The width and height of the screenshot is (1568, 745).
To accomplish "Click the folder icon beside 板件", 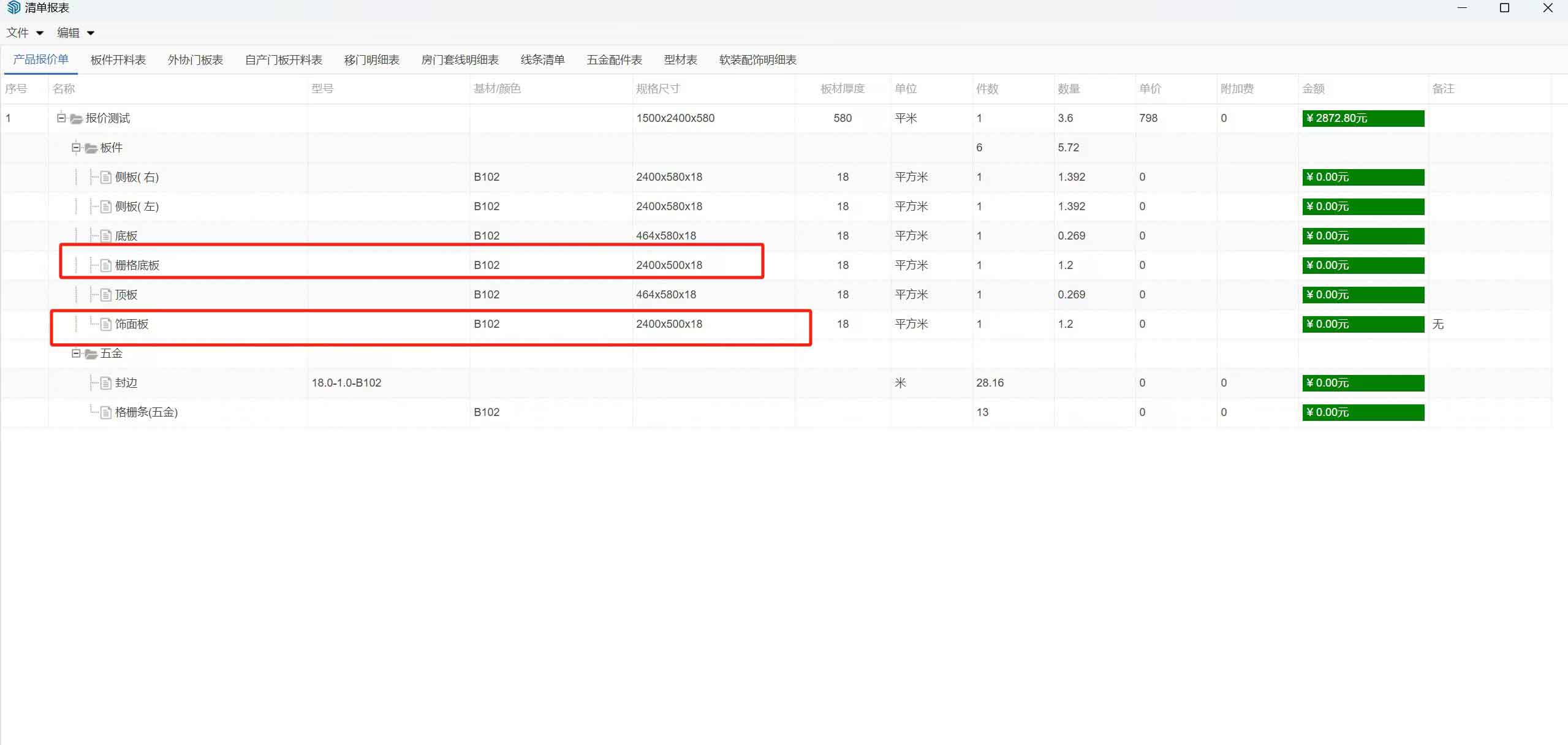I will tap(91, 148).
